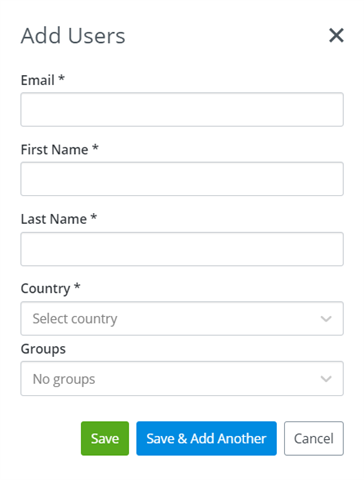Click the green Save button
Screen dimensions: 364x480
[105, 438]
